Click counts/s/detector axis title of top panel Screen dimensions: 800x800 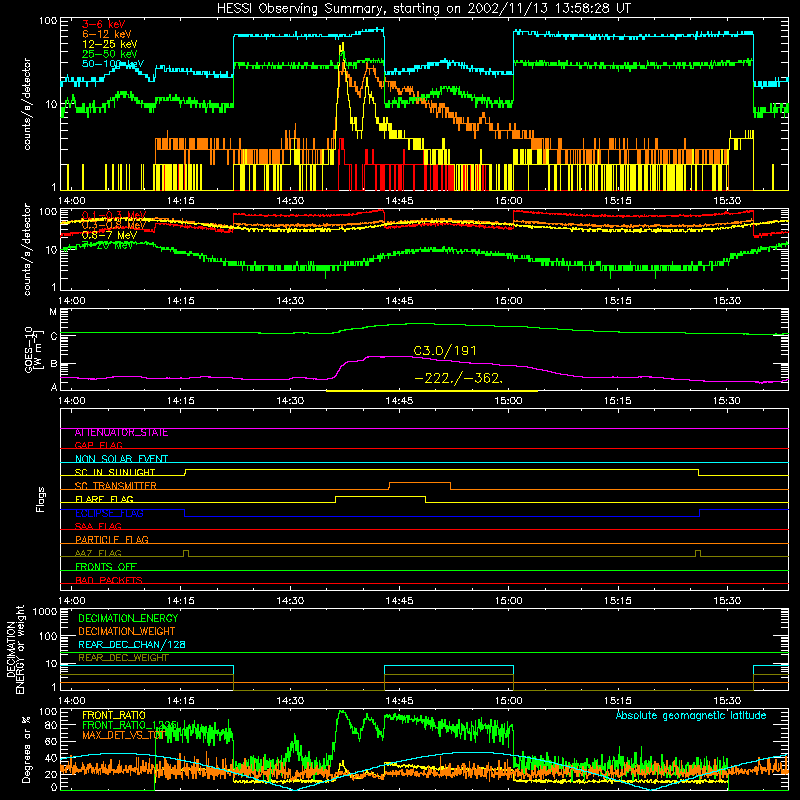(x=27, y=104)
